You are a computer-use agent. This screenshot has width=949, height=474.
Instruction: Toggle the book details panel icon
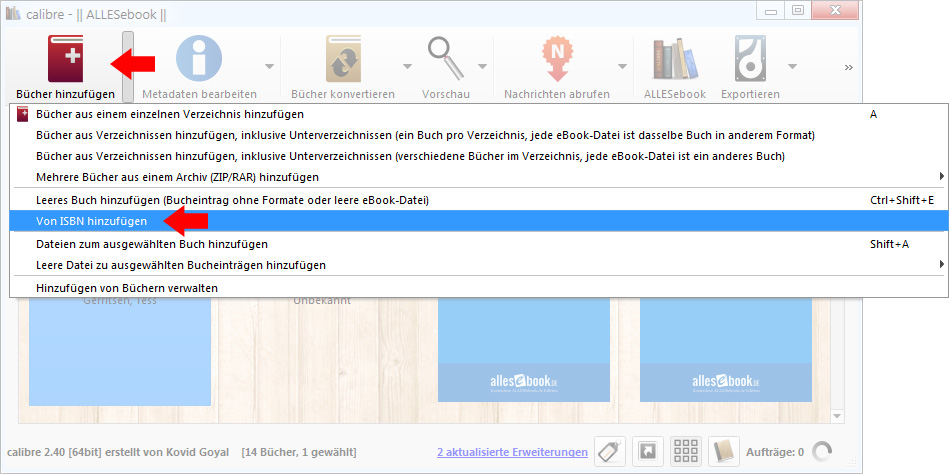[724, 451]
